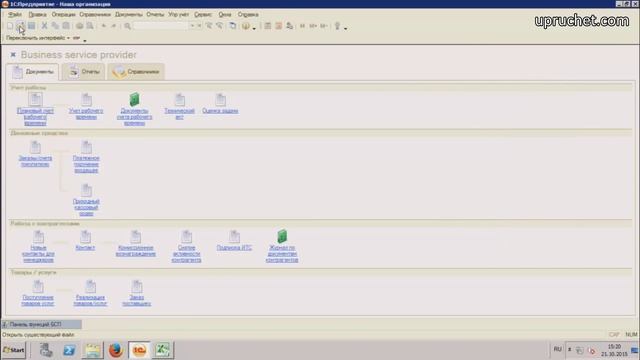Click the memory M- toolbar button

click(x=324, y=26)
